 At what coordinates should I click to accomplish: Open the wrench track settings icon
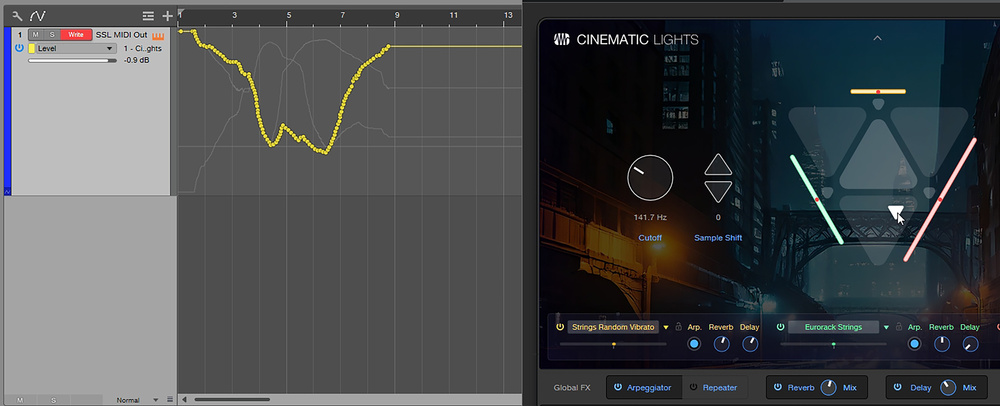coord(15,16)
